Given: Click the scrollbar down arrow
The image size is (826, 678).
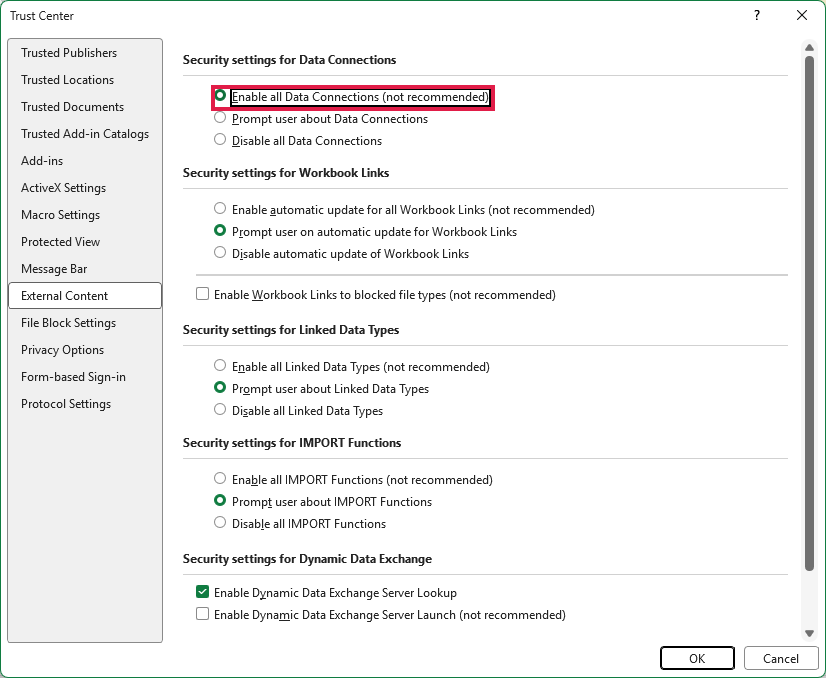Looking at the screenshot, I should click(810, 633).
